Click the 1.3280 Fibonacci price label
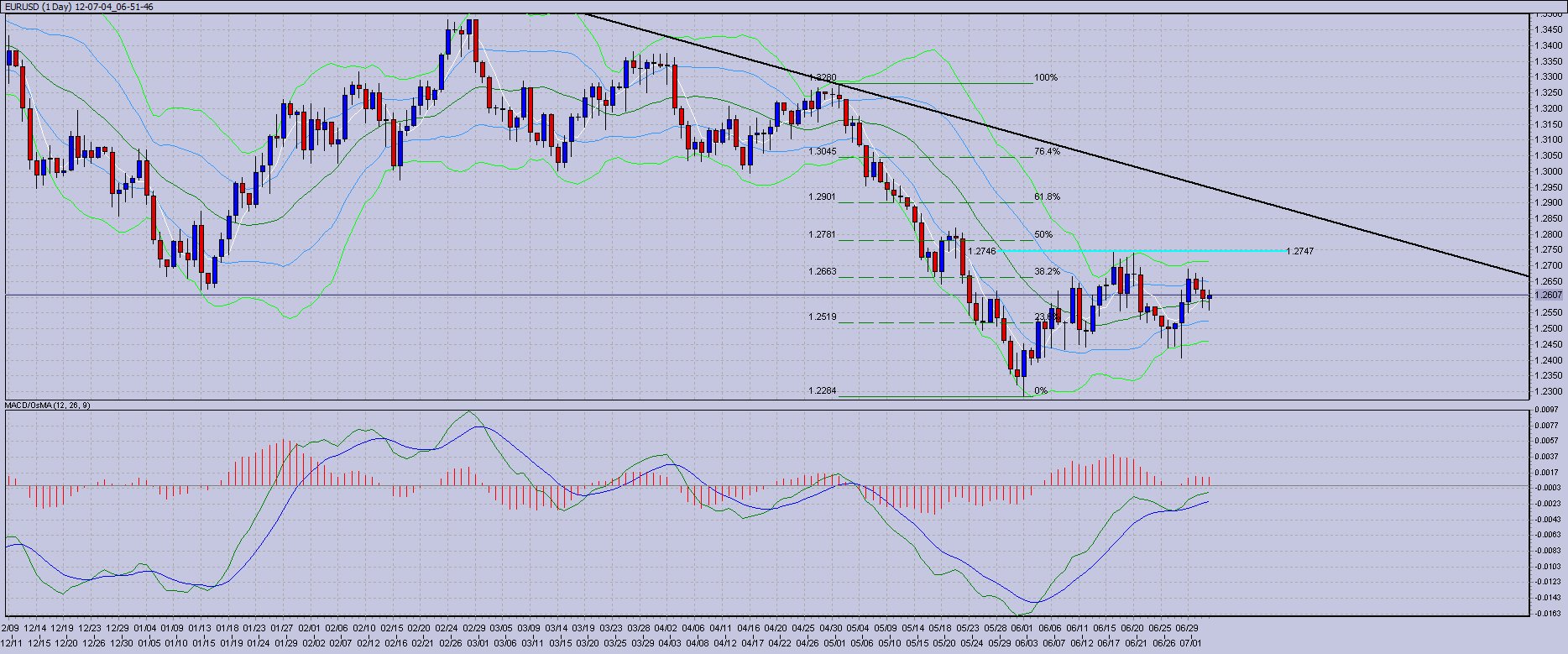Viewport: 1568px width, 654px height. click(823, 78)
